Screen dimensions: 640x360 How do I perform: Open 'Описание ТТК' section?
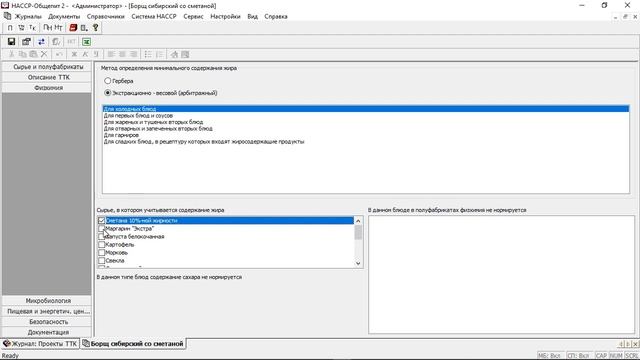pos(47,77)
